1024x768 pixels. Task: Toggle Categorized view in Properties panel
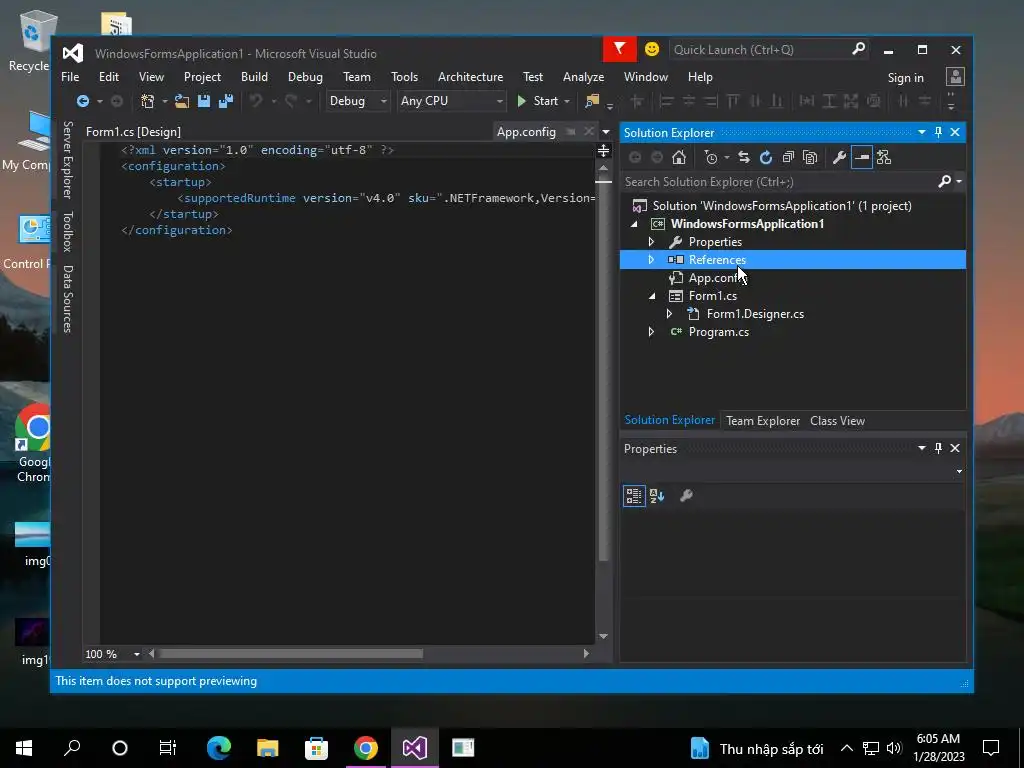point(634,496)
